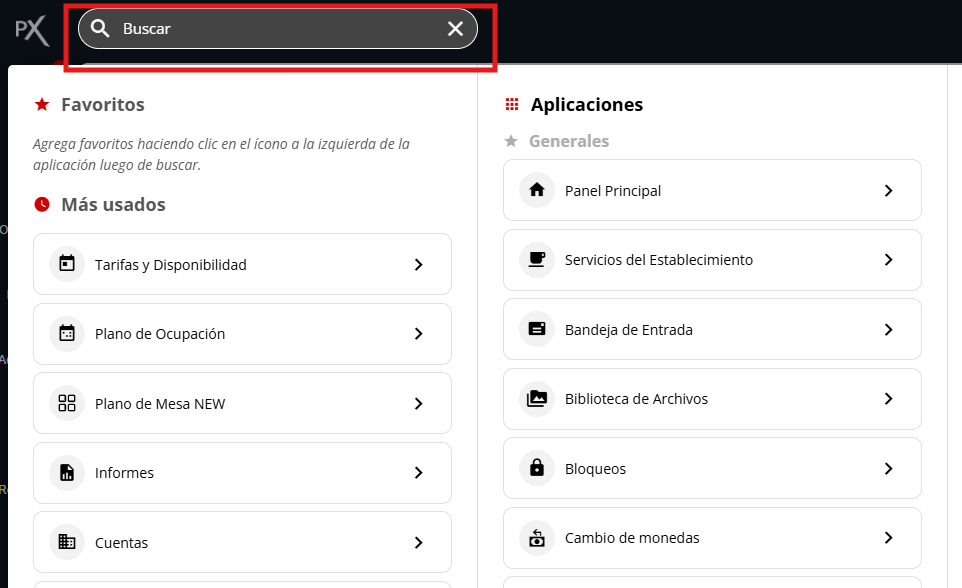This screenshot has width=962, height=588.
Task: Toggle the star next to Generales
Action: [512, 141]
